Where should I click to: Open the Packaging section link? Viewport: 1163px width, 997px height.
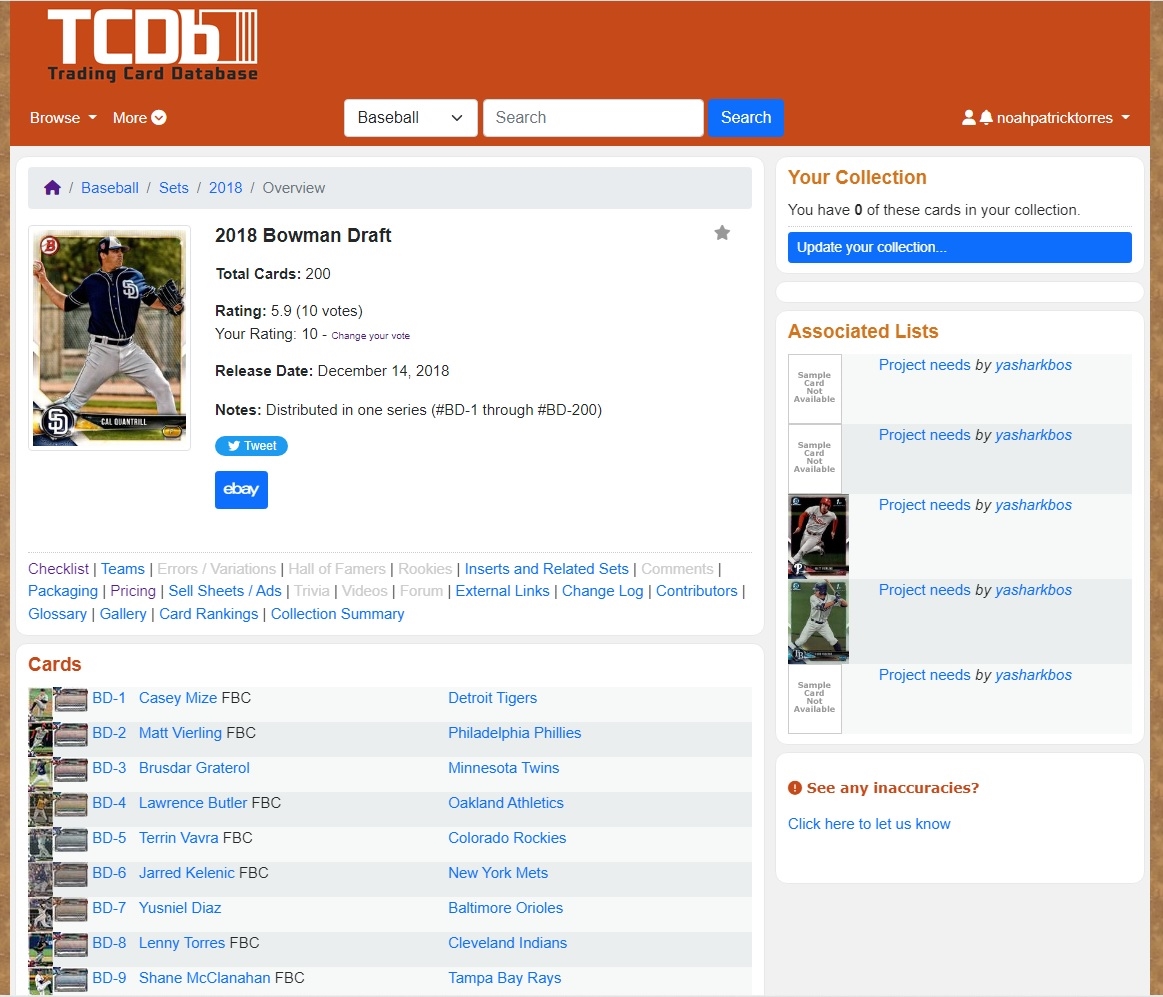point(63,591)
